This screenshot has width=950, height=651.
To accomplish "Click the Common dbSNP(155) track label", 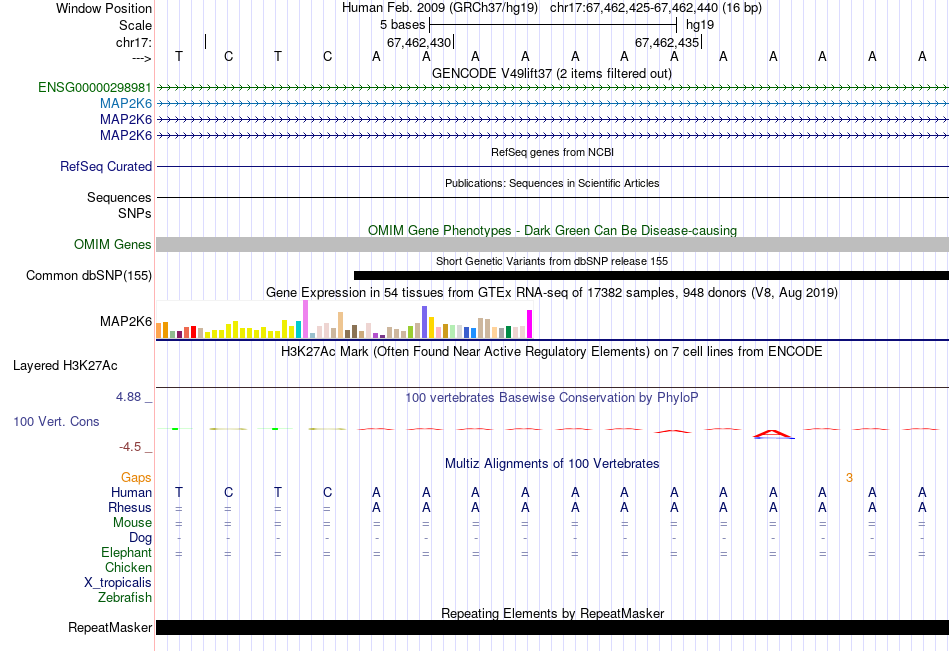I will (x=89, y=276).
